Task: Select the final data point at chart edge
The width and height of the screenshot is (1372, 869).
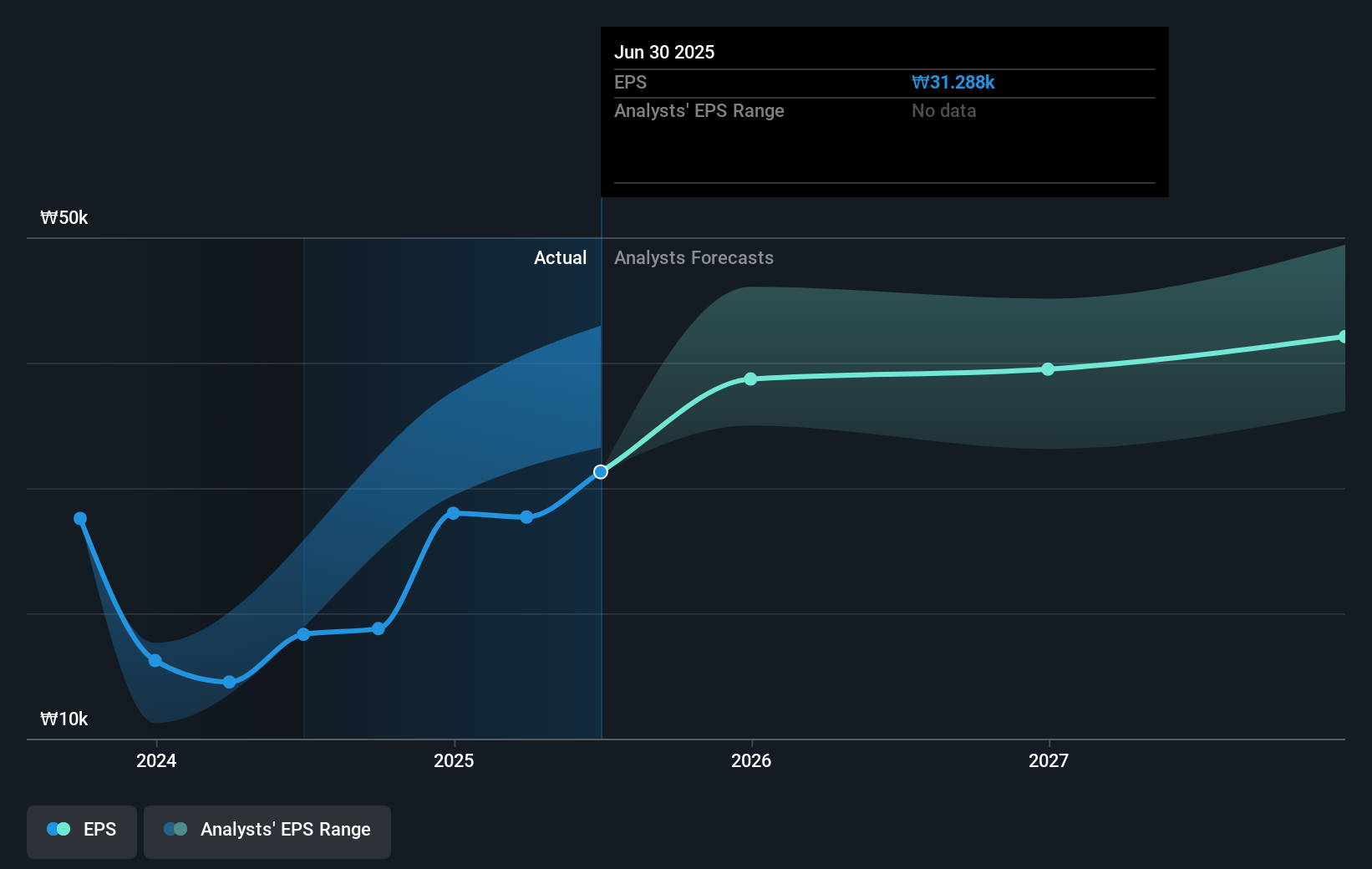Action: (1344, 336)
